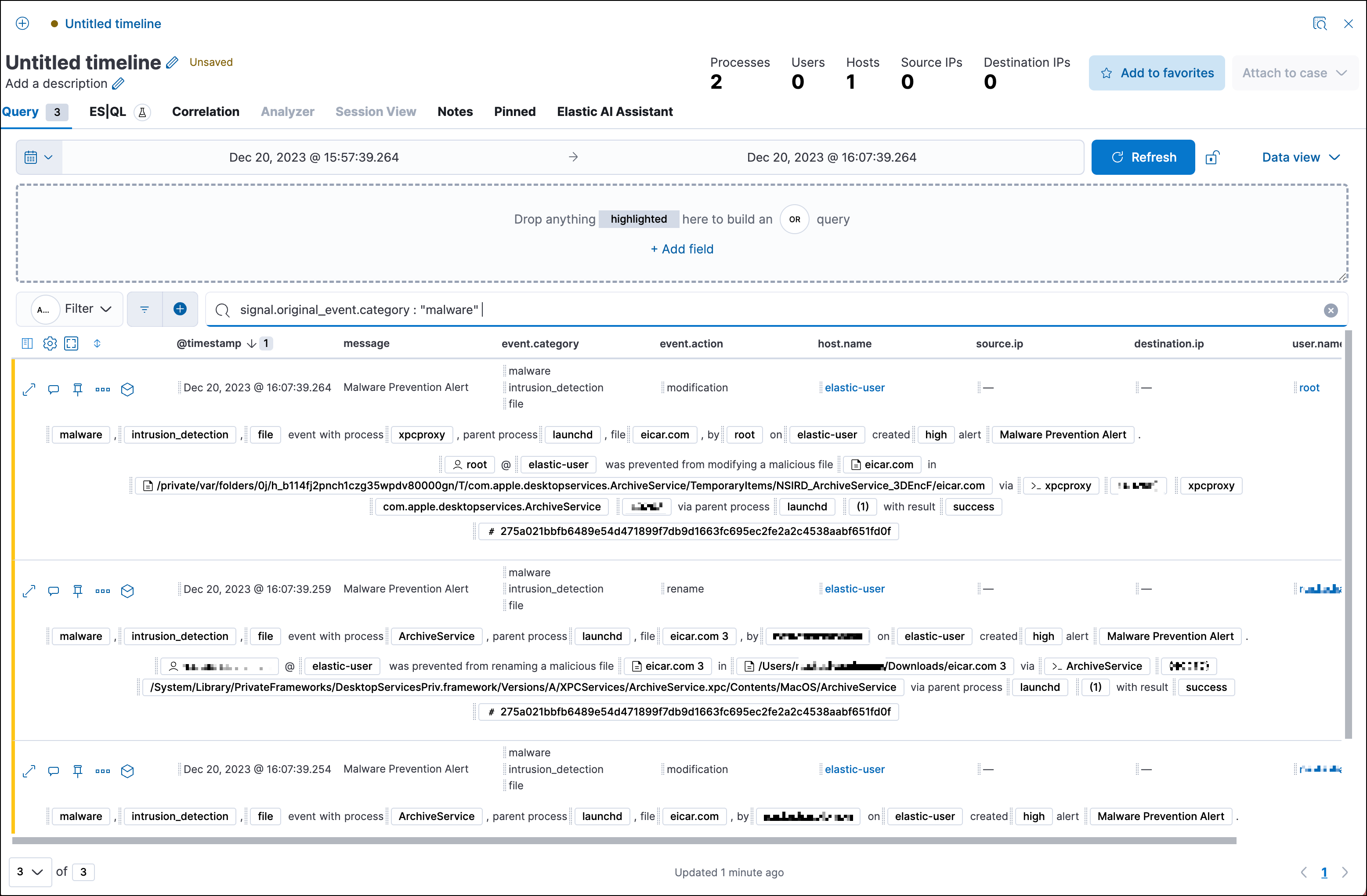
Task: Rename timeline using the pencil icon
Action: point(172,62)
